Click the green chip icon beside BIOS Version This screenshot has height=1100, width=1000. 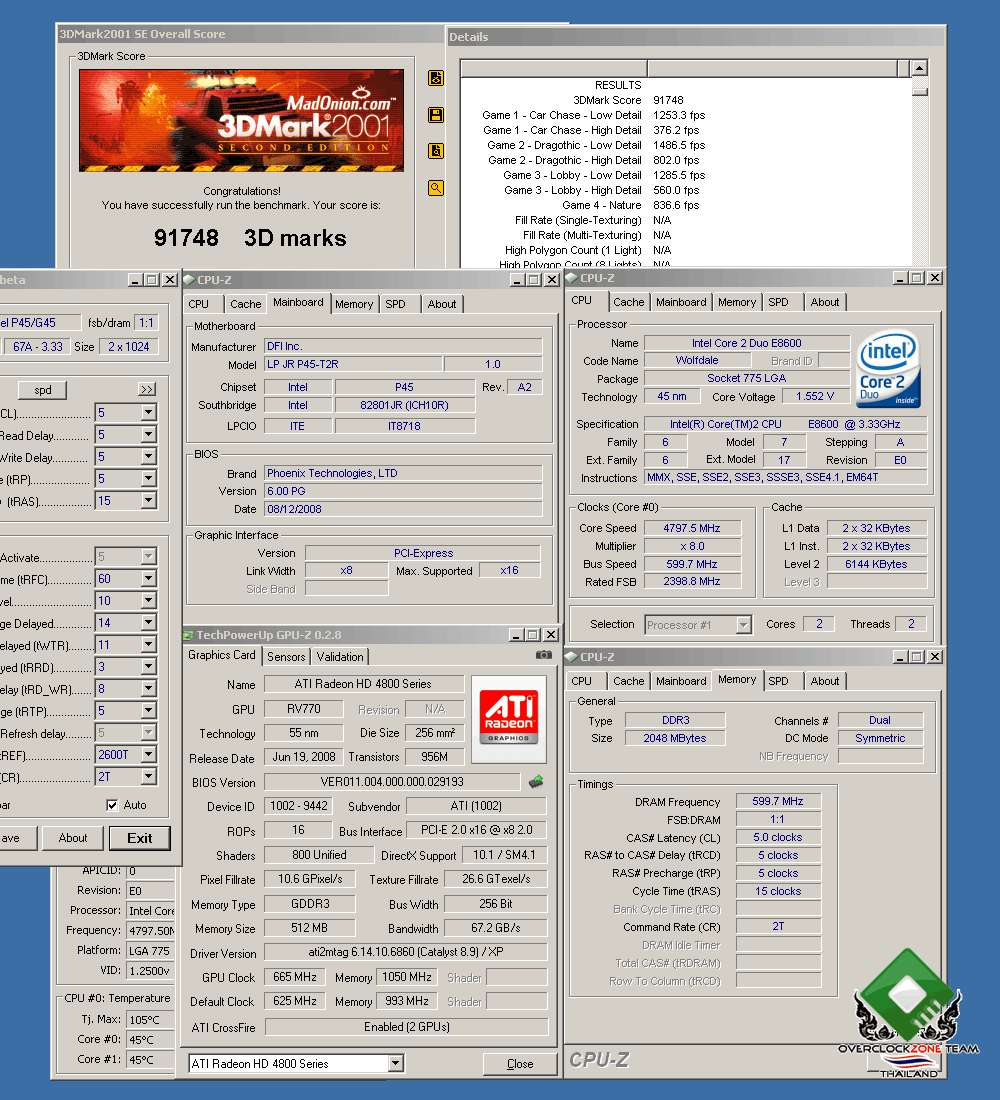[x=536, y=781]
